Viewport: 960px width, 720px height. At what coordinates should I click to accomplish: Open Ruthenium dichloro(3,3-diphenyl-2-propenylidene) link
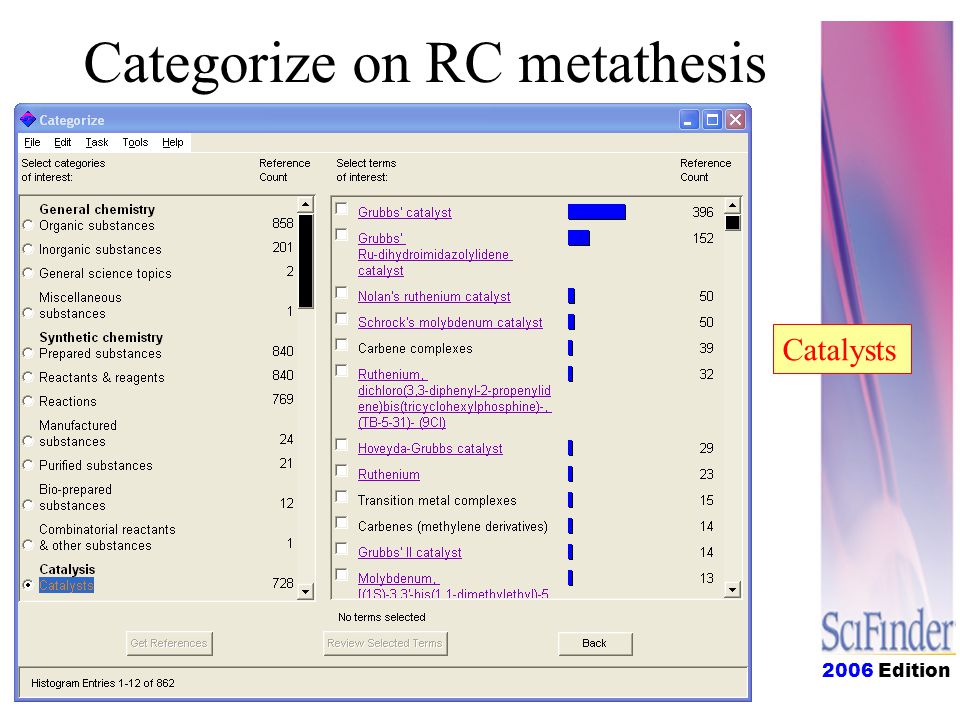tap(454, 398)
